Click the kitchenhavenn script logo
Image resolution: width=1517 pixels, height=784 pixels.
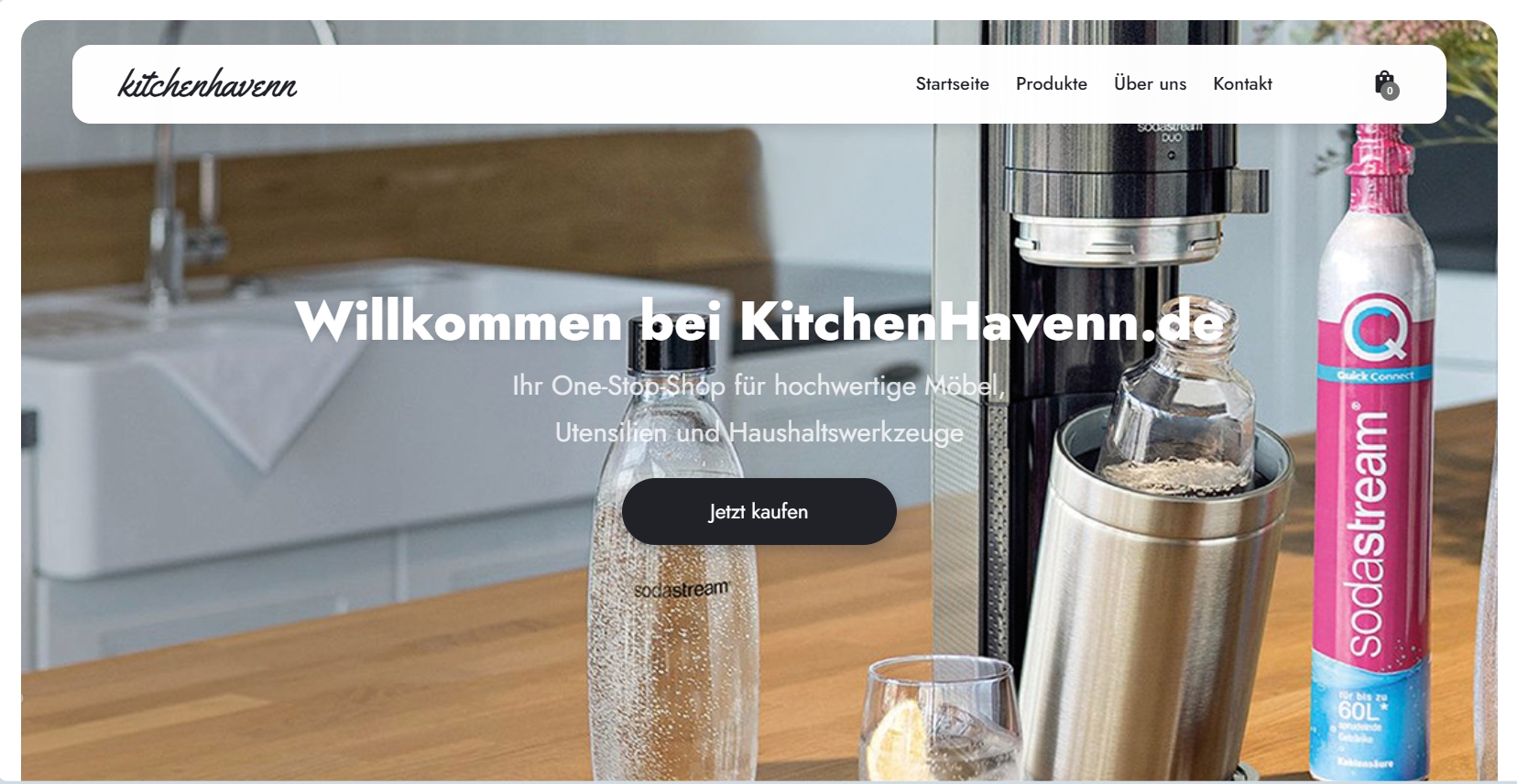coord(207,83)
